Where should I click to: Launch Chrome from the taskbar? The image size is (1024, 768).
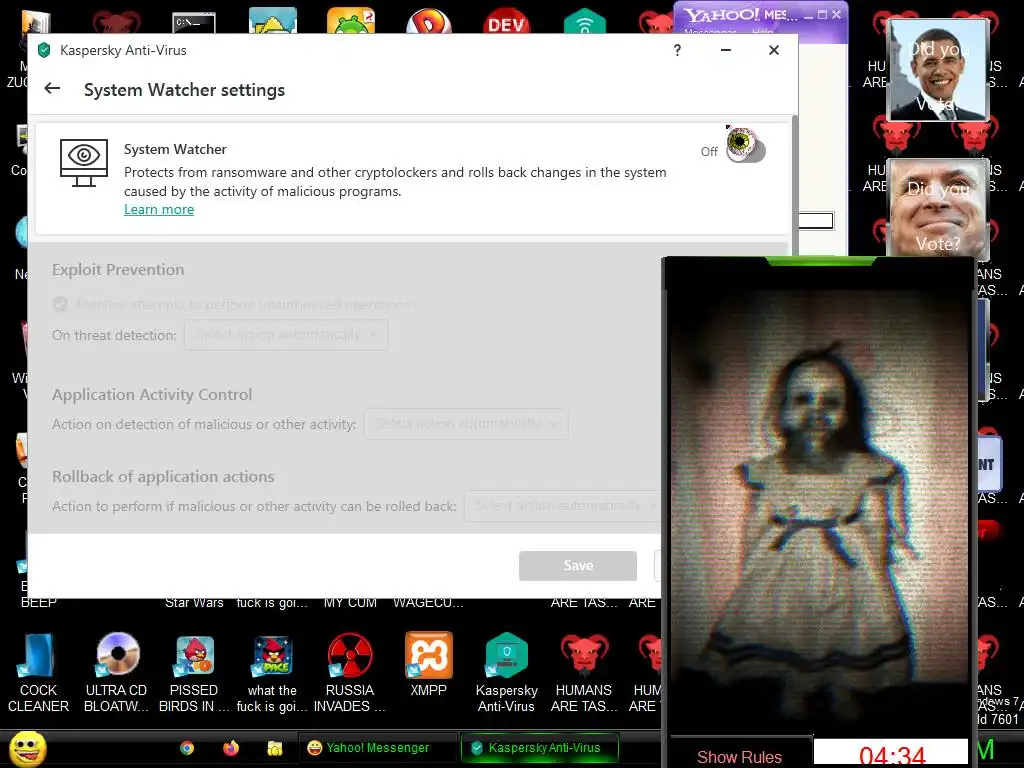[x=187, y=748]
